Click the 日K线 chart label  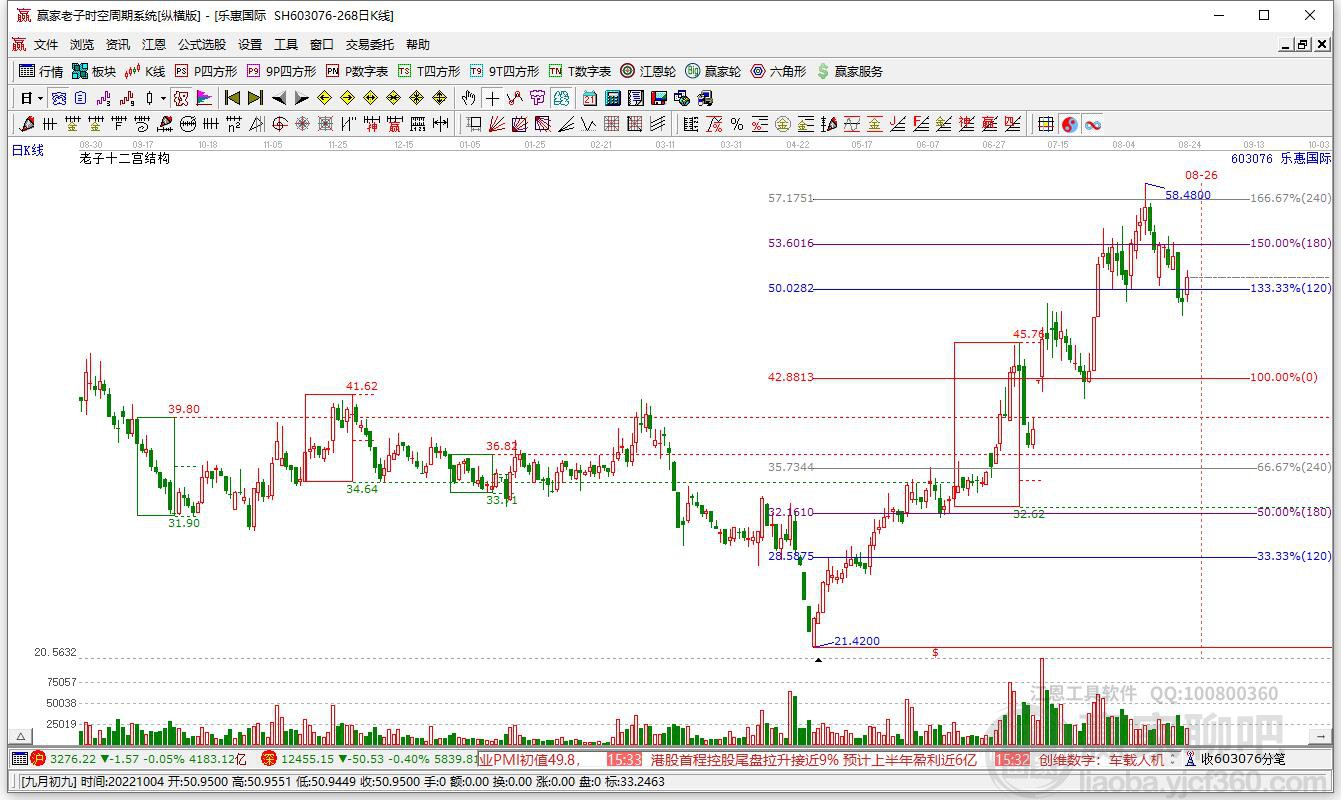(x=28, y=150)
